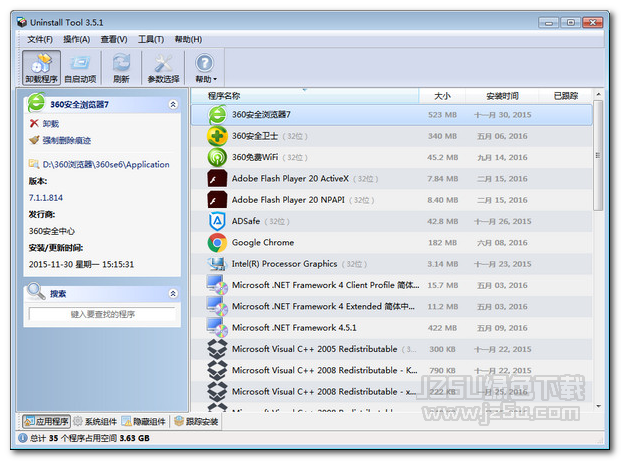Click the red X uninstall icon
This screenshot has height=461, width=621.
click(34, 123)
